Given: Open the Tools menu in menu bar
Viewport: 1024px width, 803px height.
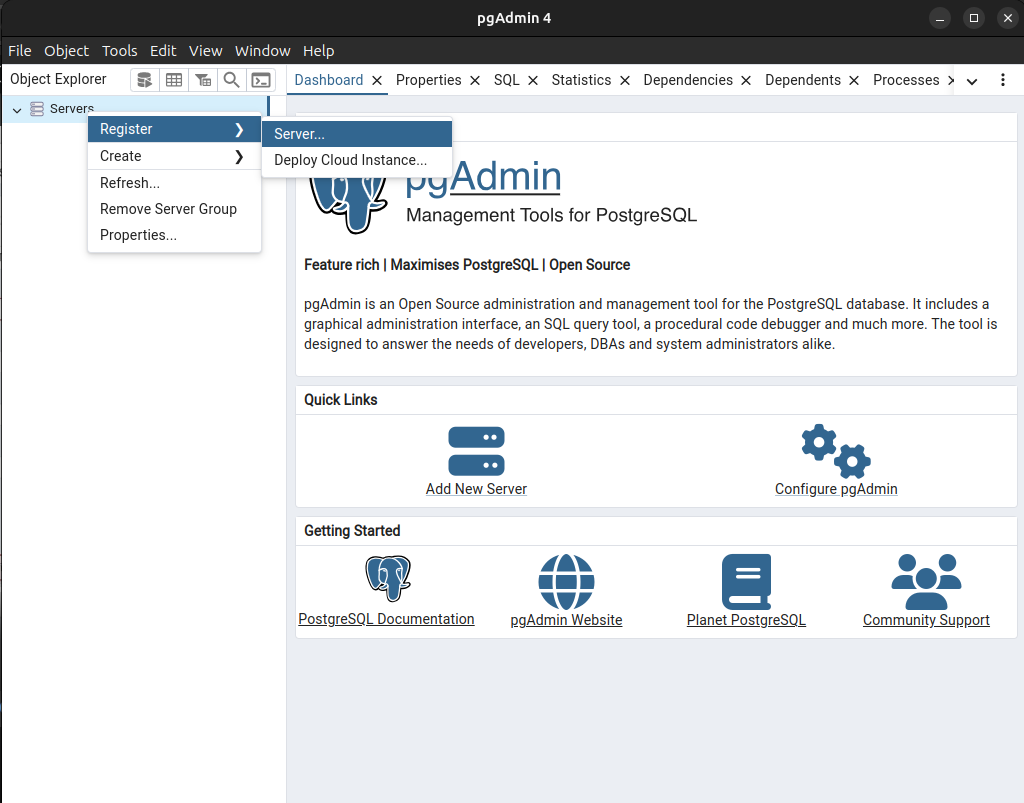Looking at the screenshot, I should click(x=120, y=51).
